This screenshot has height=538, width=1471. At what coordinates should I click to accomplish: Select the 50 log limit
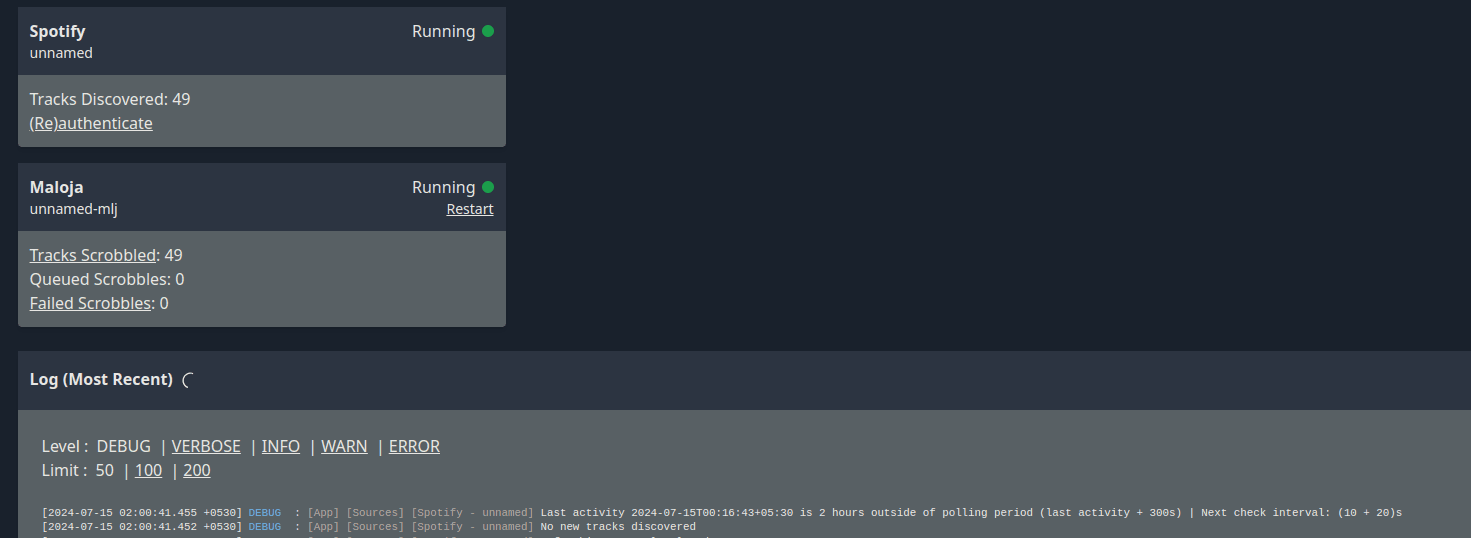[x=105, y=470]
